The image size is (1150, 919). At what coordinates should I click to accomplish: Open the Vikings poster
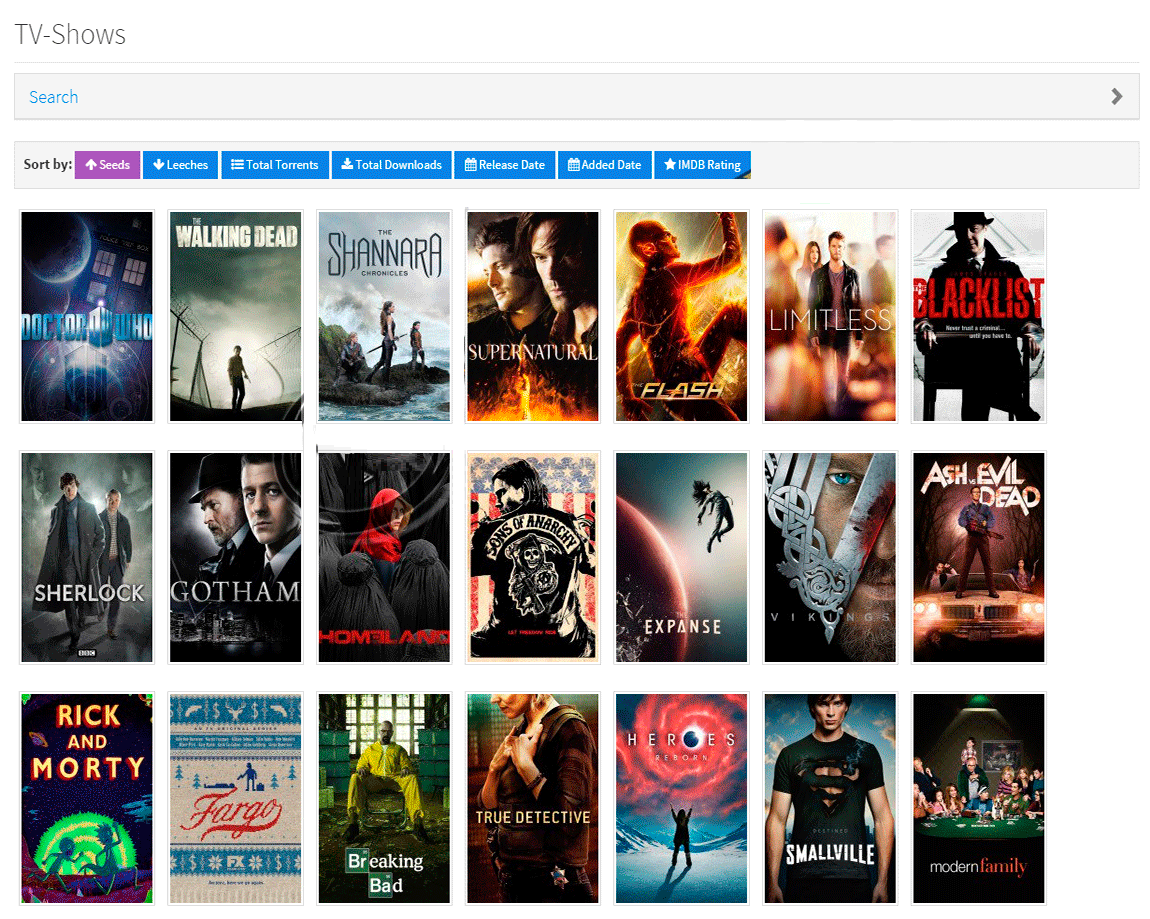point(830,557)
